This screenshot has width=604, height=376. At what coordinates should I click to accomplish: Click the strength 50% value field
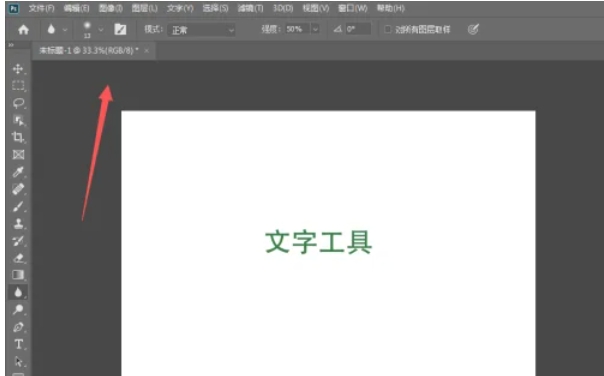coord(297,29)
